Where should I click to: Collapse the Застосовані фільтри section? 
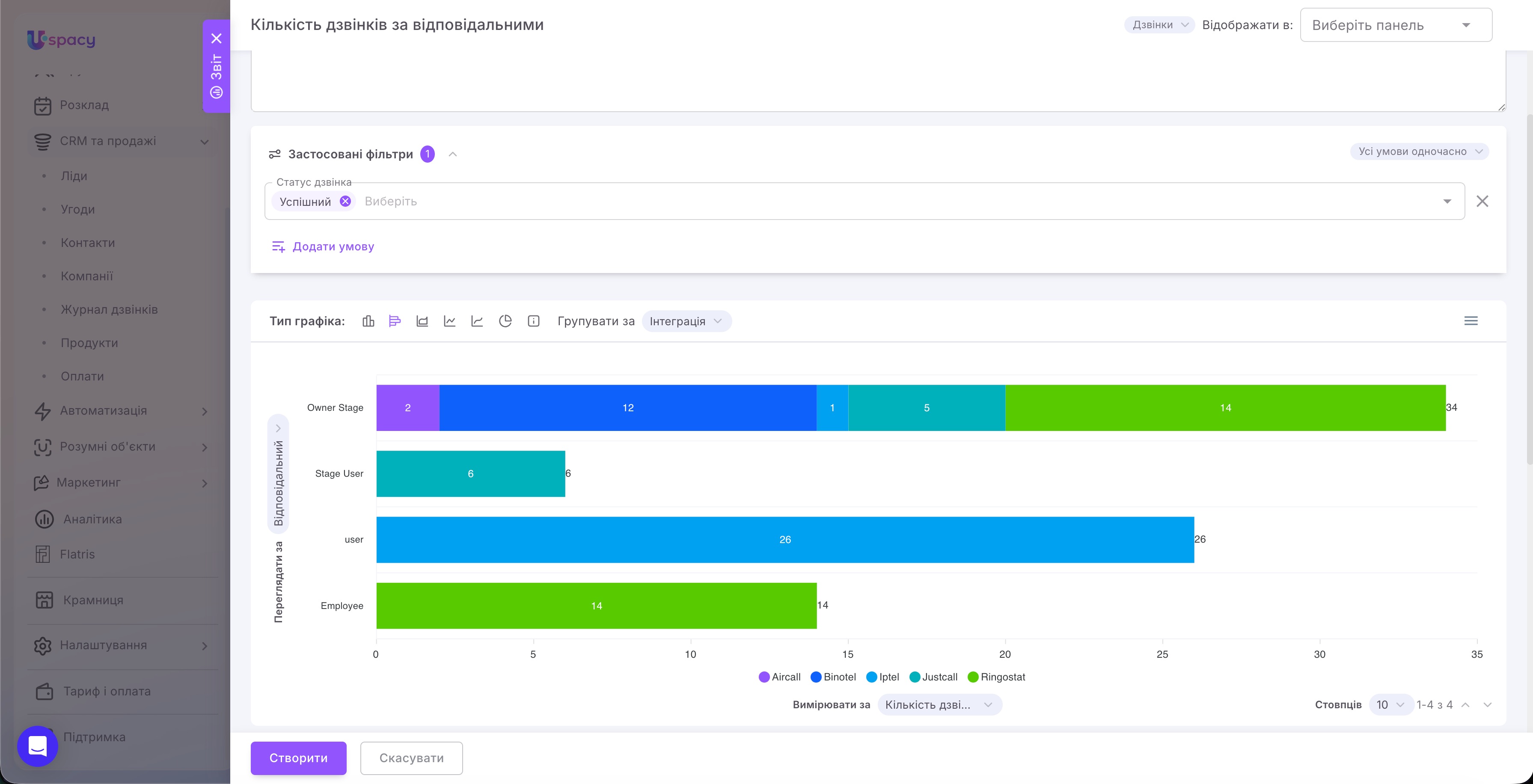(453, 154)
